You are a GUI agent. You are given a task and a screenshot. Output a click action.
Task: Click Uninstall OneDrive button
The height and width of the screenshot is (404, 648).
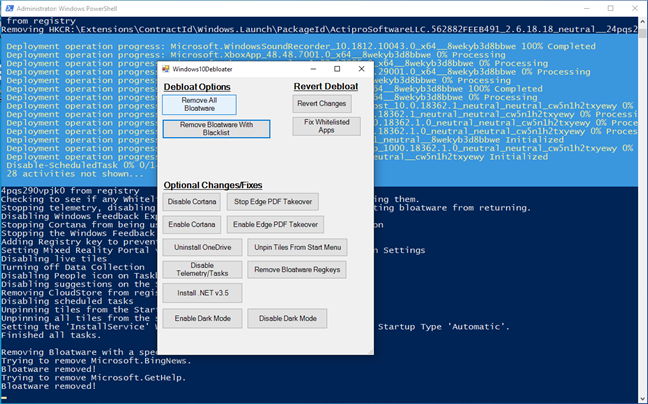[x=202, y=247]
